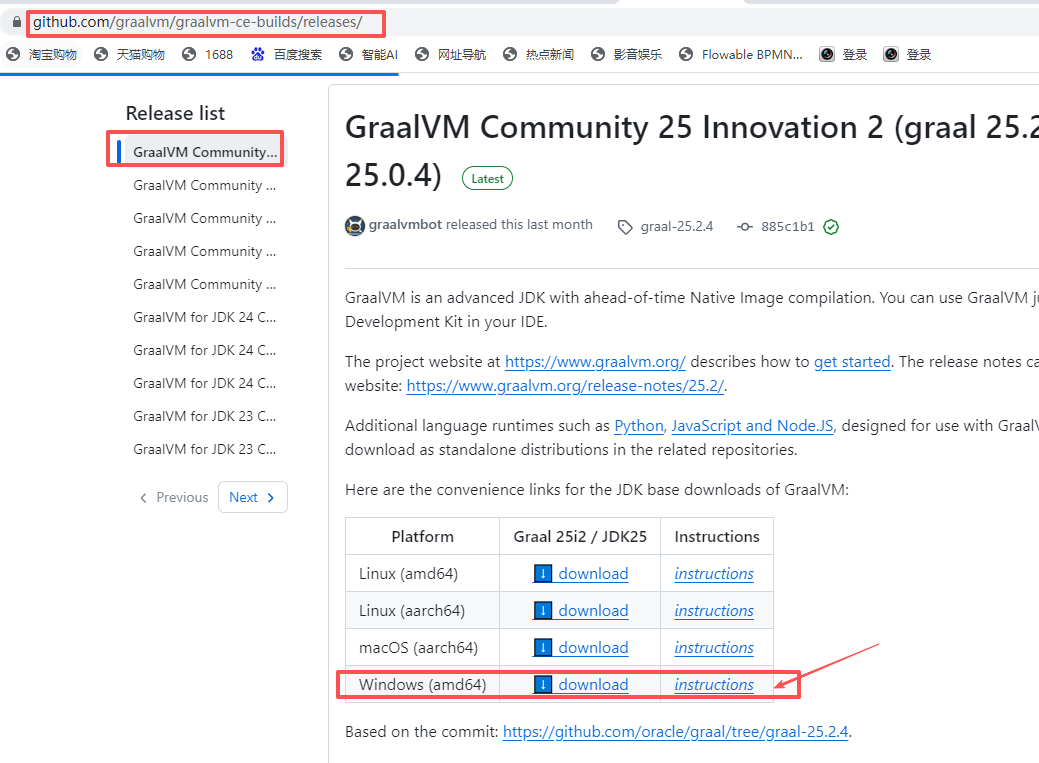Screen dimensions: 1039x763
Task: Open commit 885c1b1
Action: [x=787, y=227]
